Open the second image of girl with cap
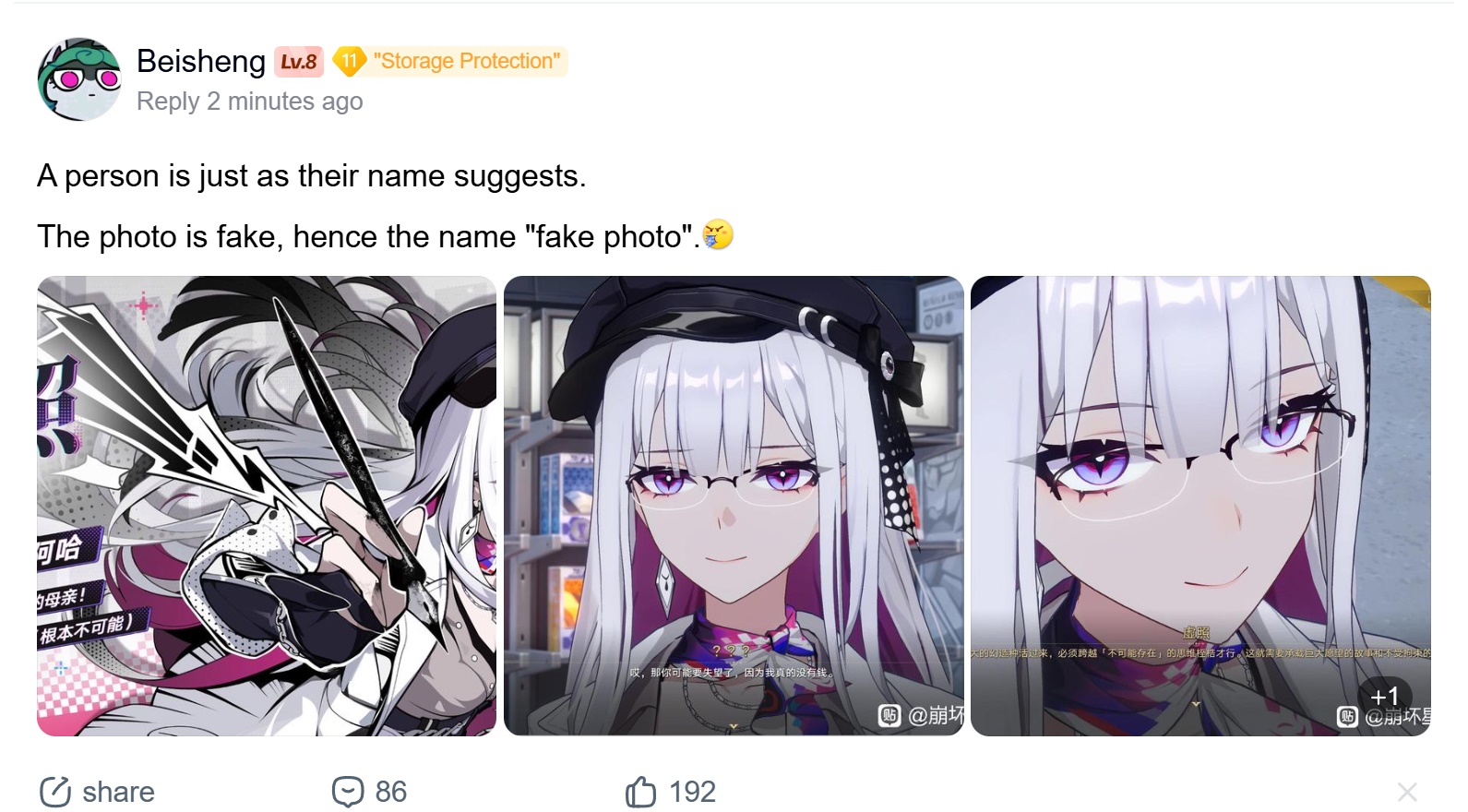Viewport: 1468px width, 812px height. [734, 506]
